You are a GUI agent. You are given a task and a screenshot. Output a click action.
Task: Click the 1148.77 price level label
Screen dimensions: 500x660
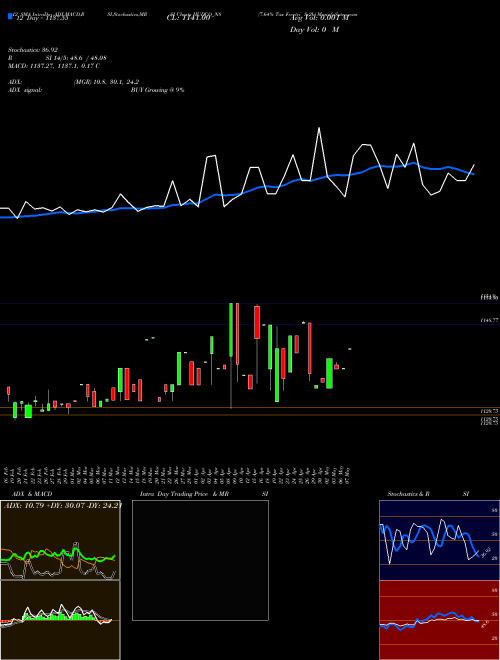point(489,320)
